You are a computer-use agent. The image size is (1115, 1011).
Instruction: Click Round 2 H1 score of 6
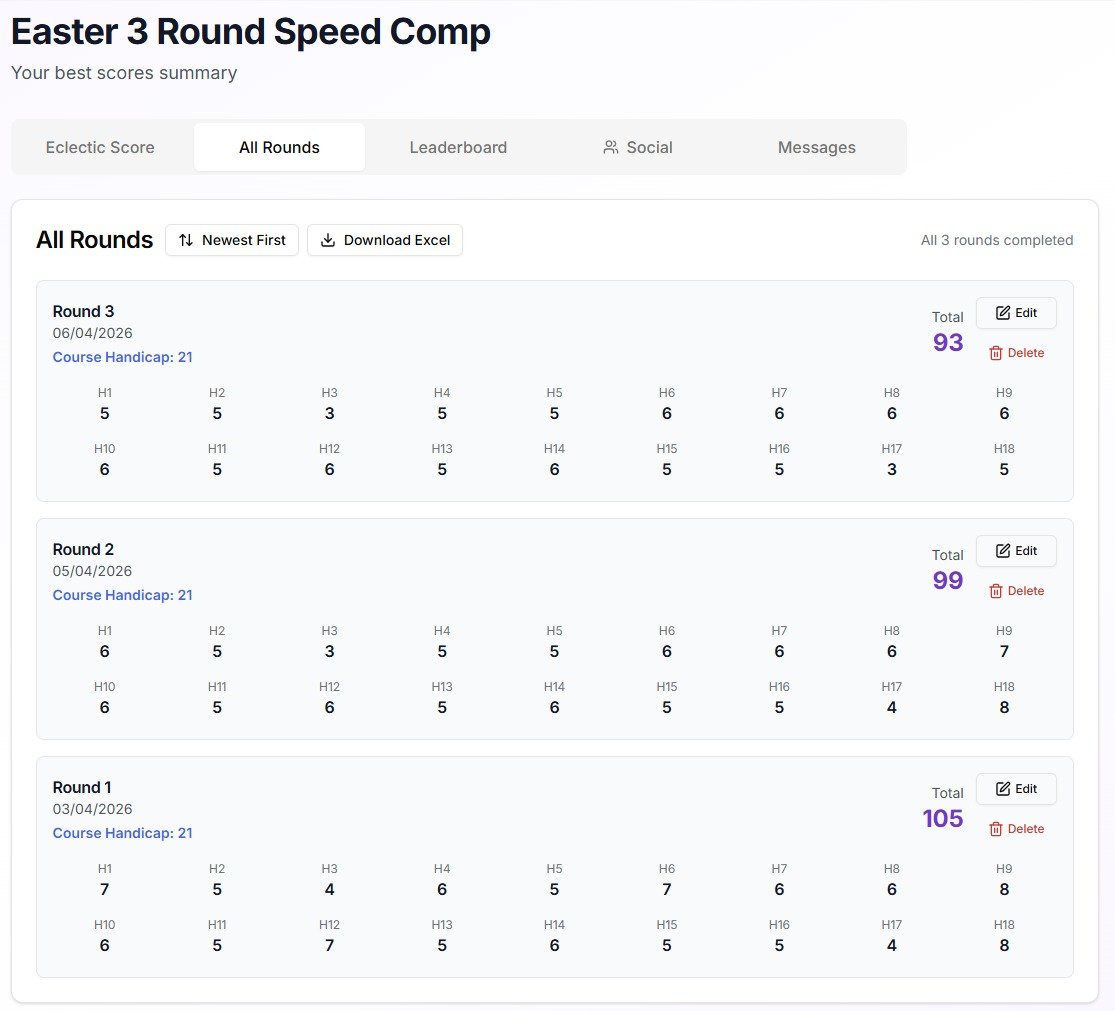click(x=105, y=652)
